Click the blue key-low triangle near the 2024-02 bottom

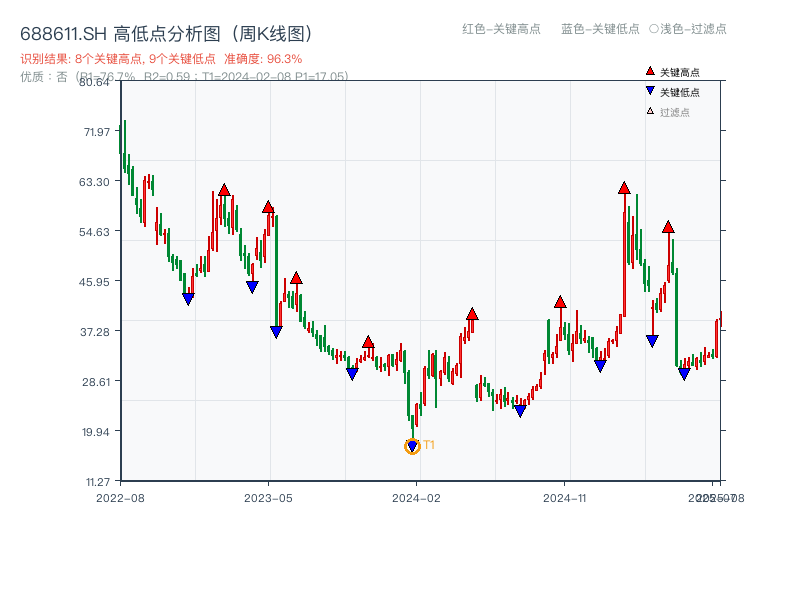412,443
